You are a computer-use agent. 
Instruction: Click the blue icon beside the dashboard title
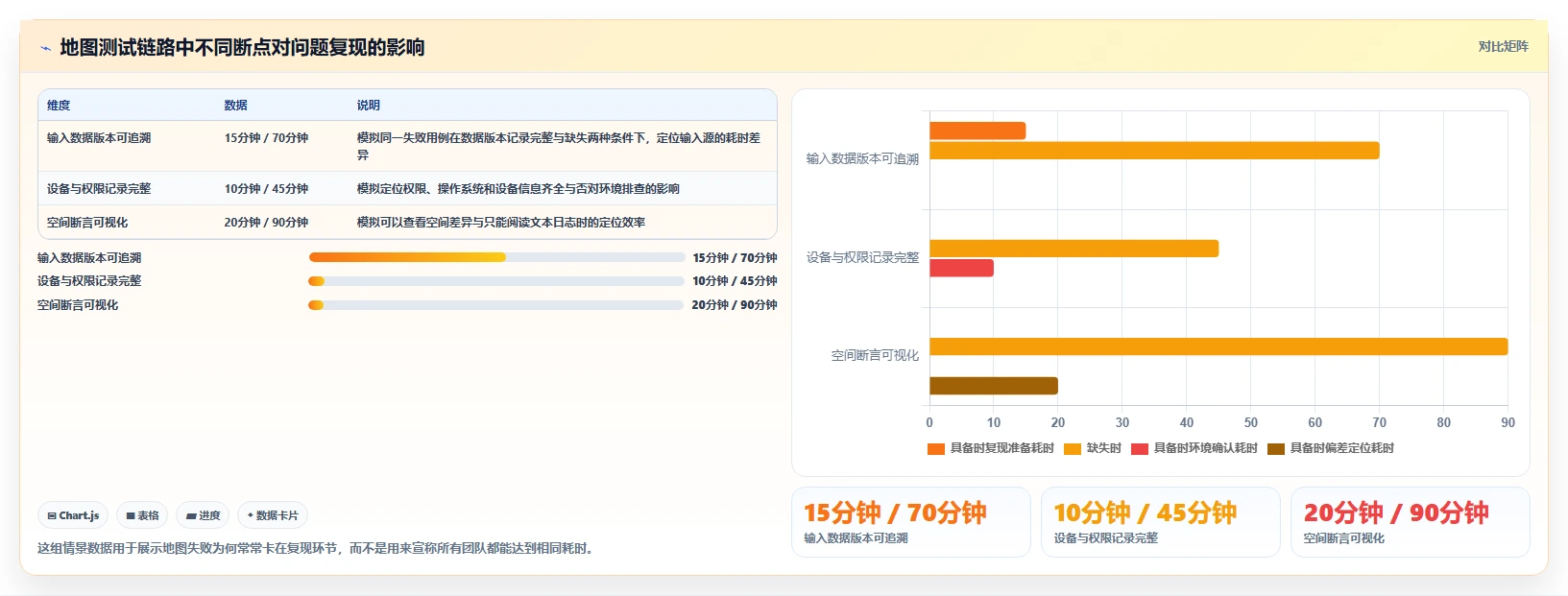pyautogui.click(x=45, y=48)
